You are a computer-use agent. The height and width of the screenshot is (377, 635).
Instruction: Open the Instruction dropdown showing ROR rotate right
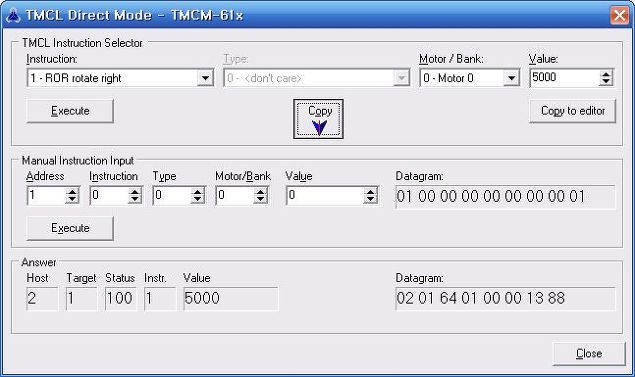tap(205, 78)
